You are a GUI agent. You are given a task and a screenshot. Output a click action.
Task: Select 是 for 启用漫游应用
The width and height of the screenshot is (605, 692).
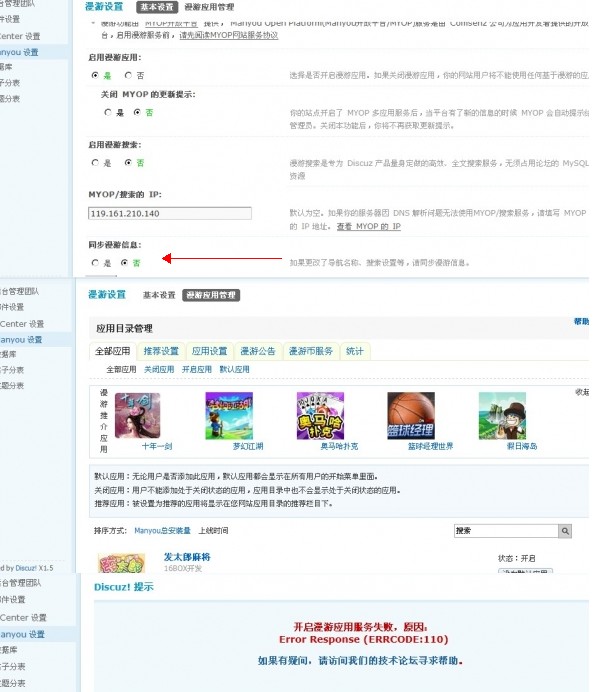95,75
